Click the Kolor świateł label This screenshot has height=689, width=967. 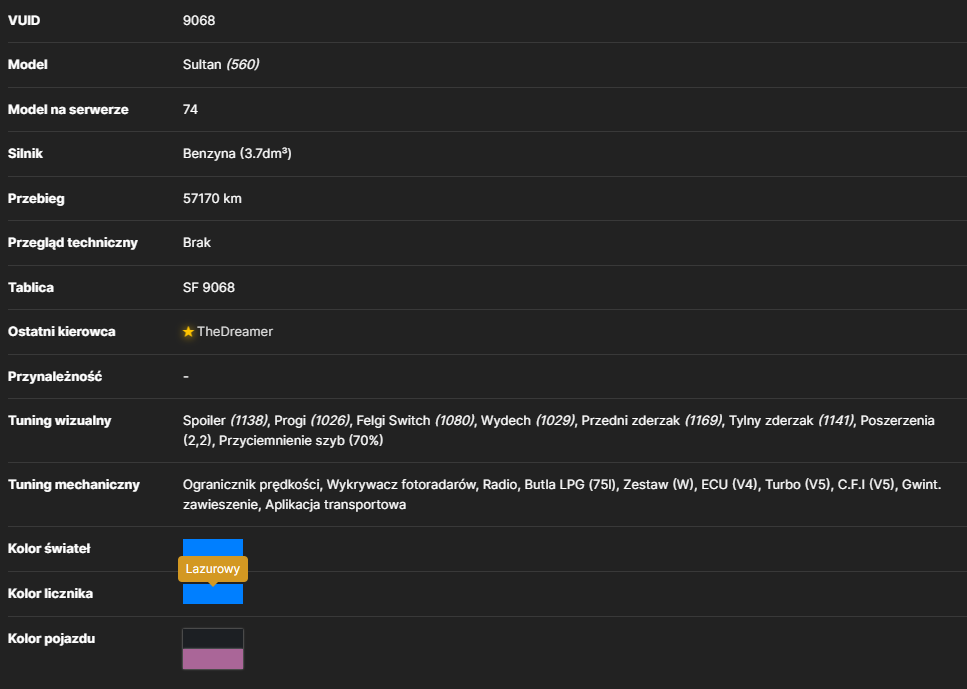point(49,548)
